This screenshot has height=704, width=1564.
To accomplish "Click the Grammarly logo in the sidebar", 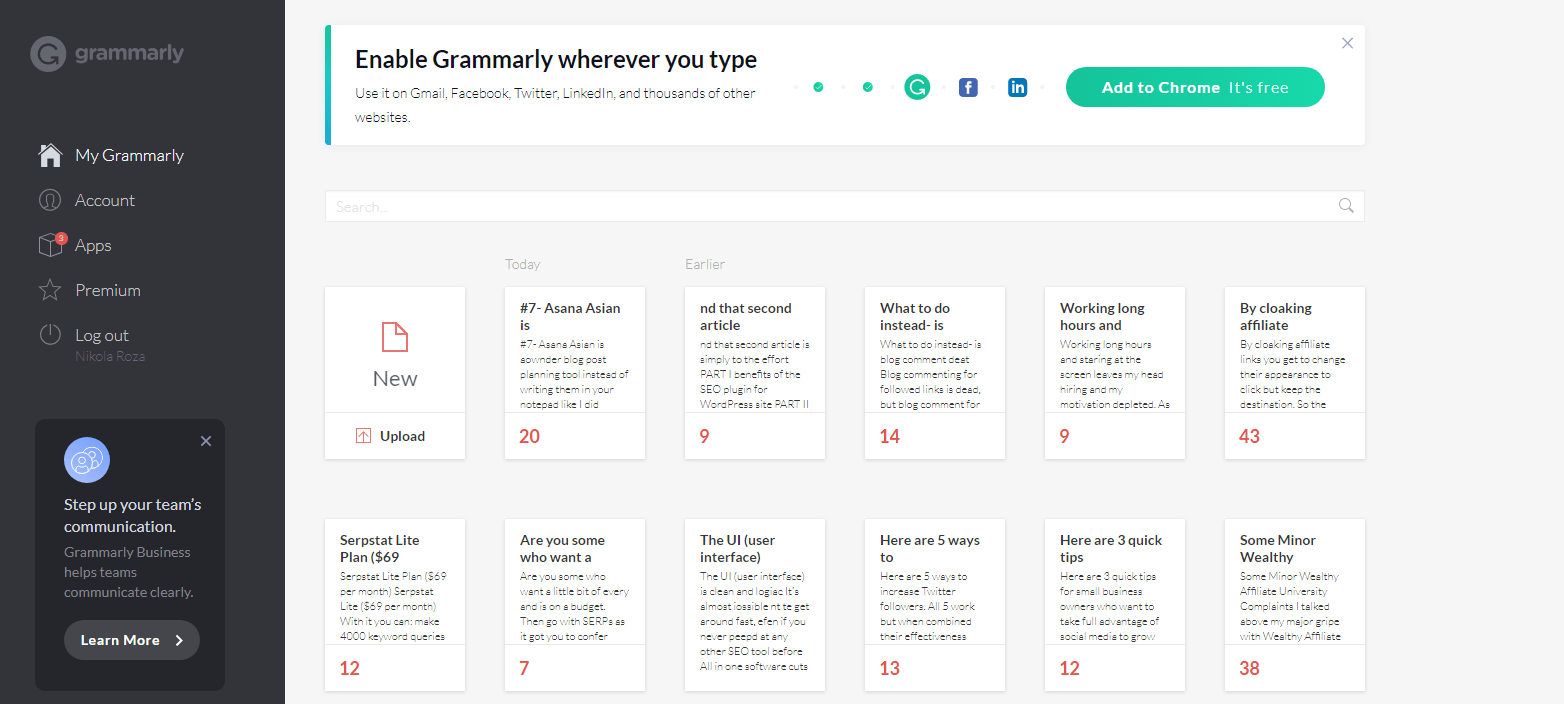I will pyautogui.click(x=107, y=54).
